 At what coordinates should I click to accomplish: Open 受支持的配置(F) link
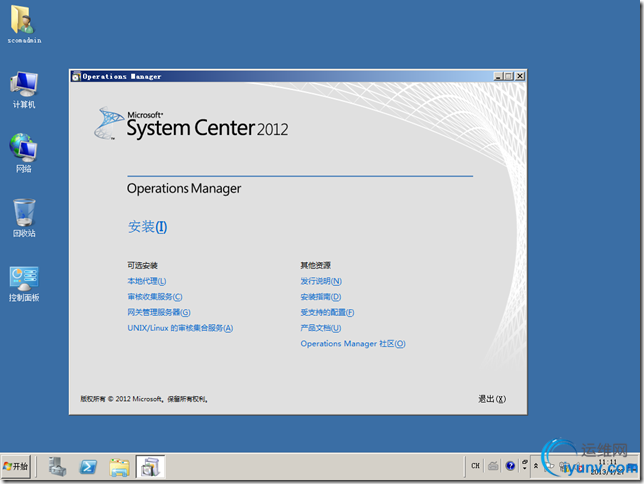327,312
